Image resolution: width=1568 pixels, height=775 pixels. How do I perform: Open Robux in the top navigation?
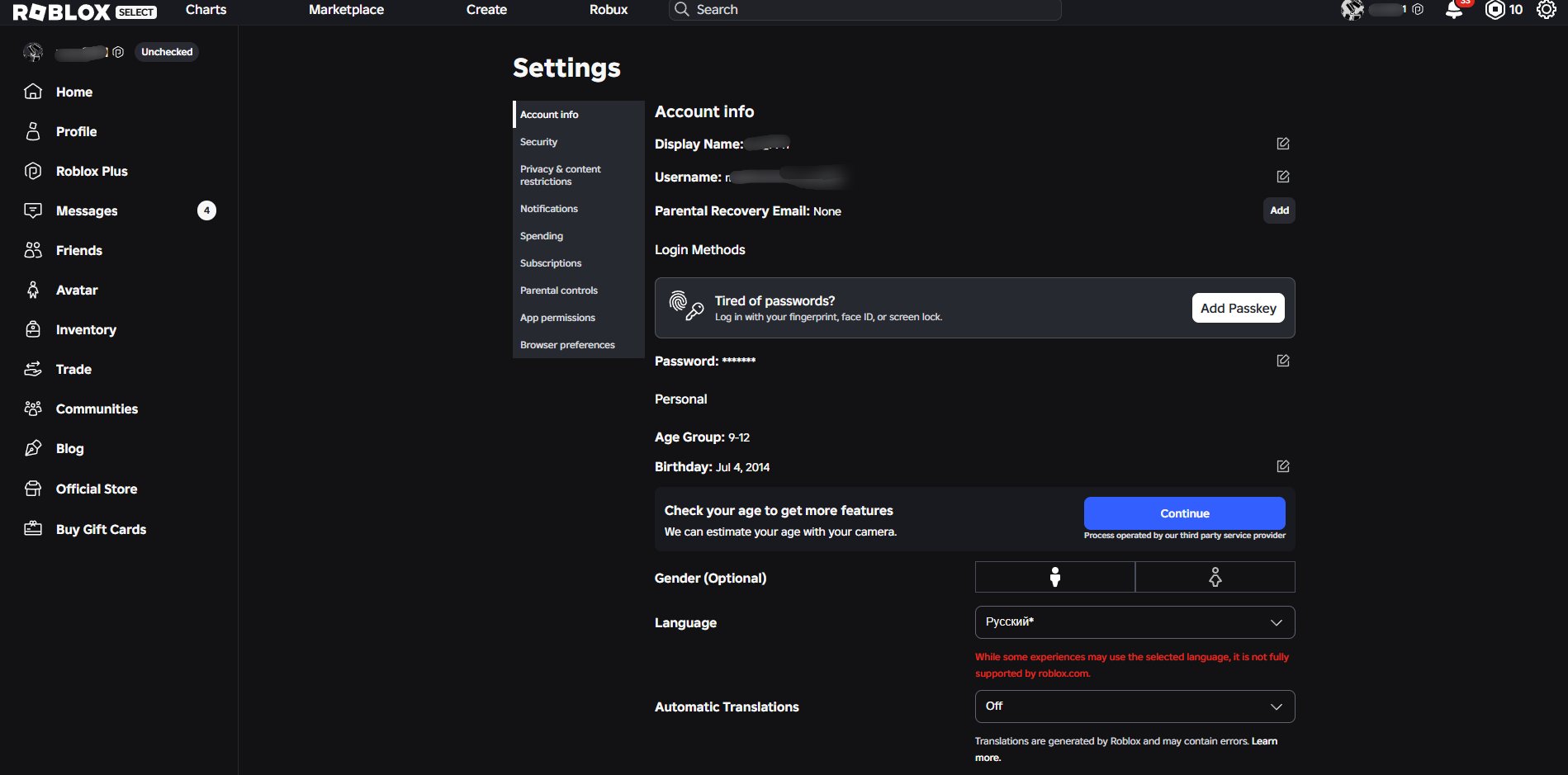(x=609, y=10)
